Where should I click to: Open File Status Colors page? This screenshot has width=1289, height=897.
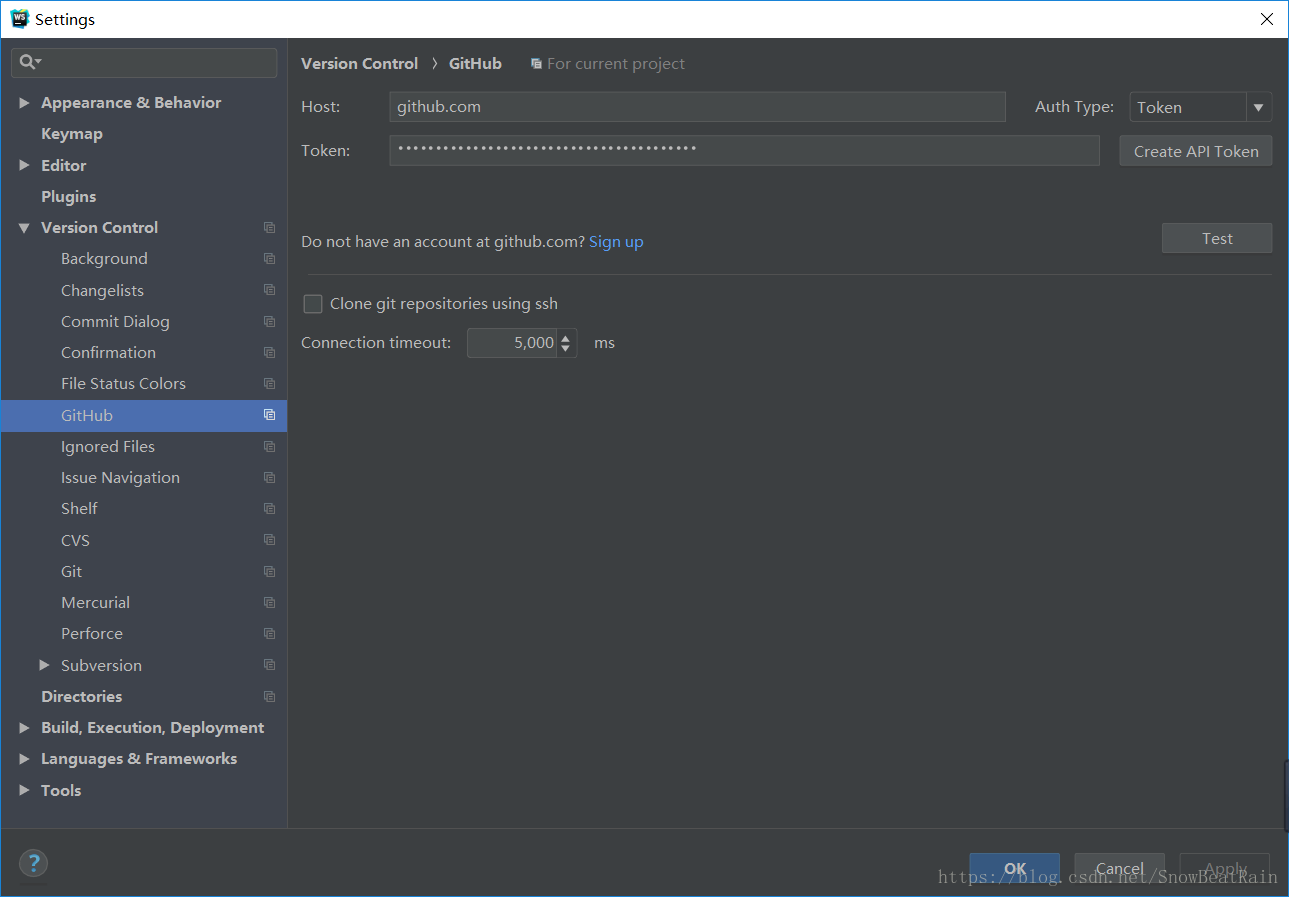coord(123,384)
